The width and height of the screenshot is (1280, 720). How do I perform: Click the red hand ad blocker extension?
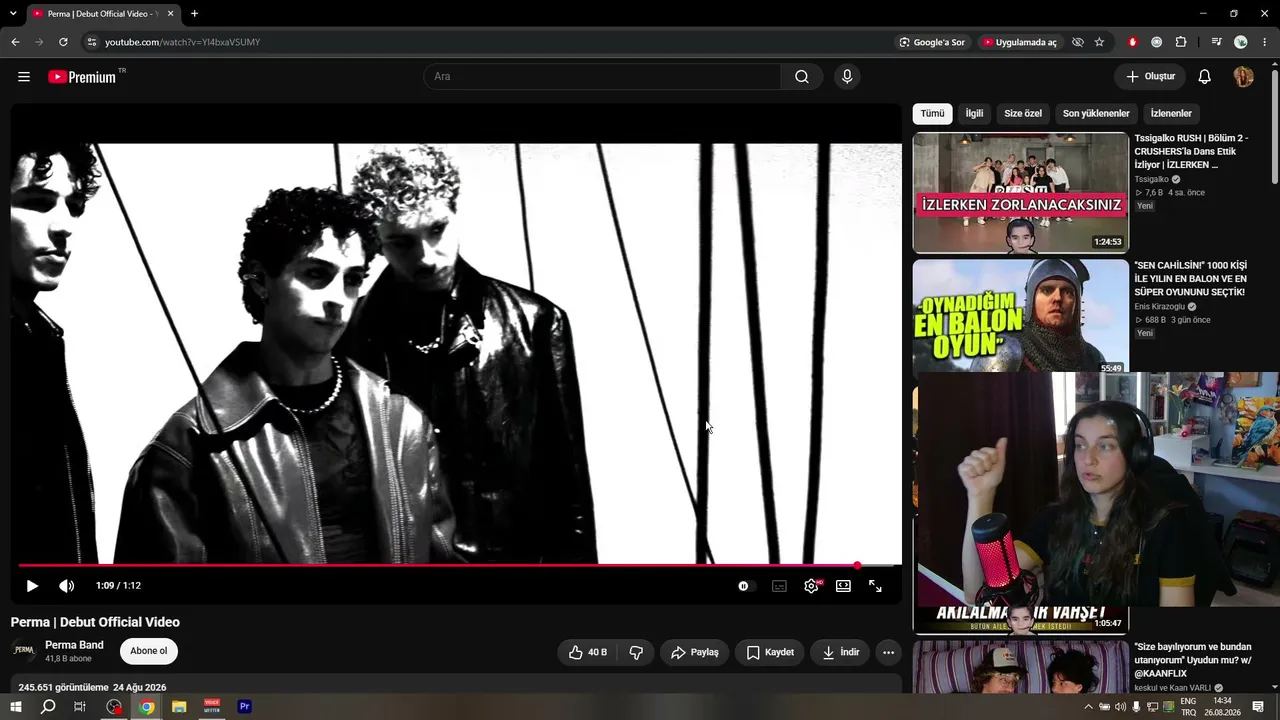pos(1133,42)
